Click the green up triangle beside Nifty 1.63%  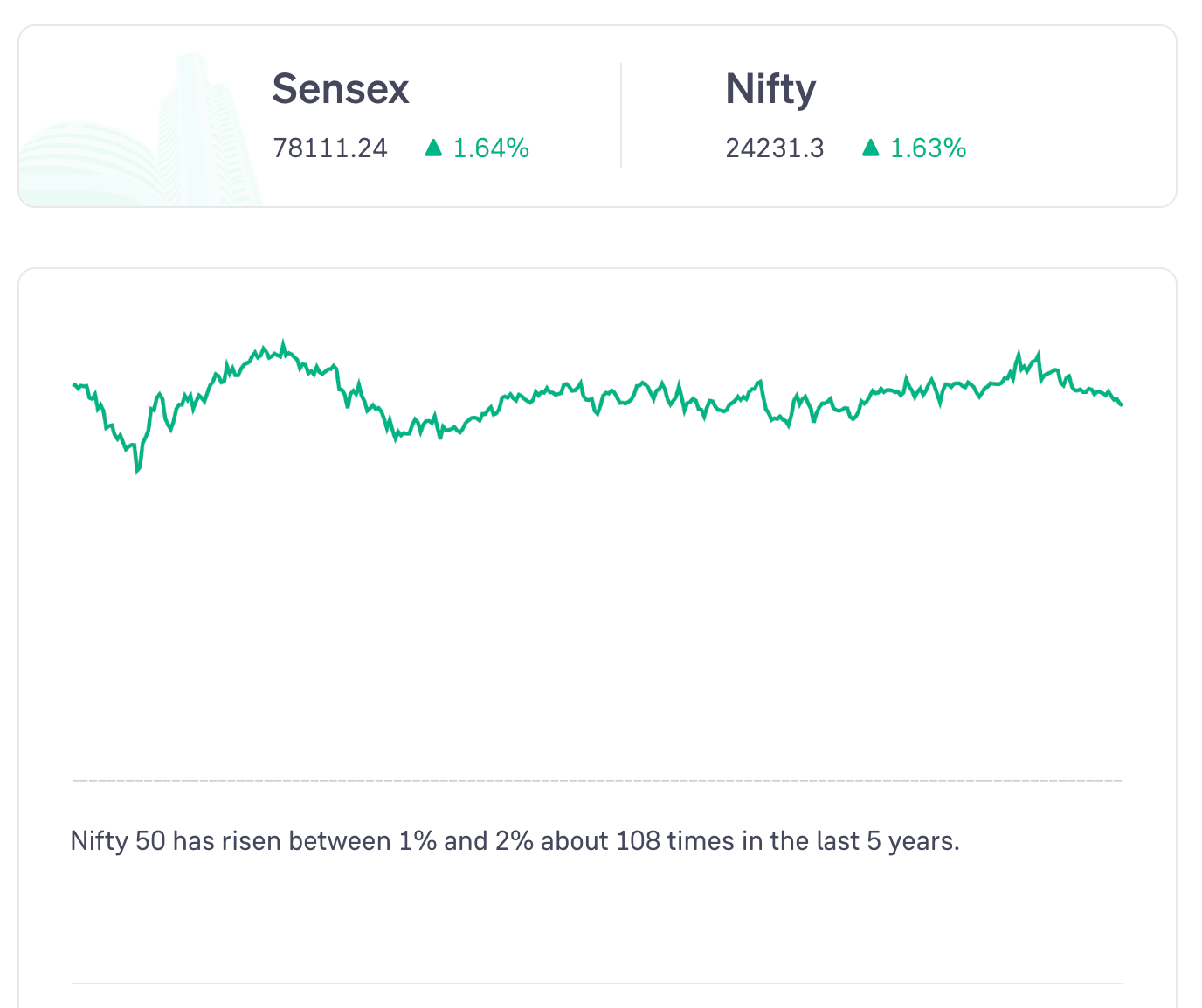(870, 148)
